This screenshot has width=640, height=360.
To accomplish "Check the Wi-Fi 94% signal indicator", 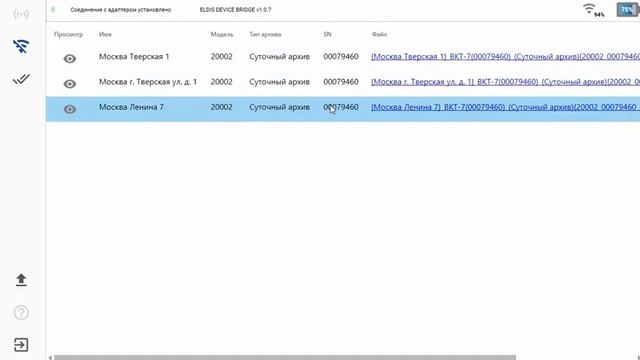I will tap(593, 10).
